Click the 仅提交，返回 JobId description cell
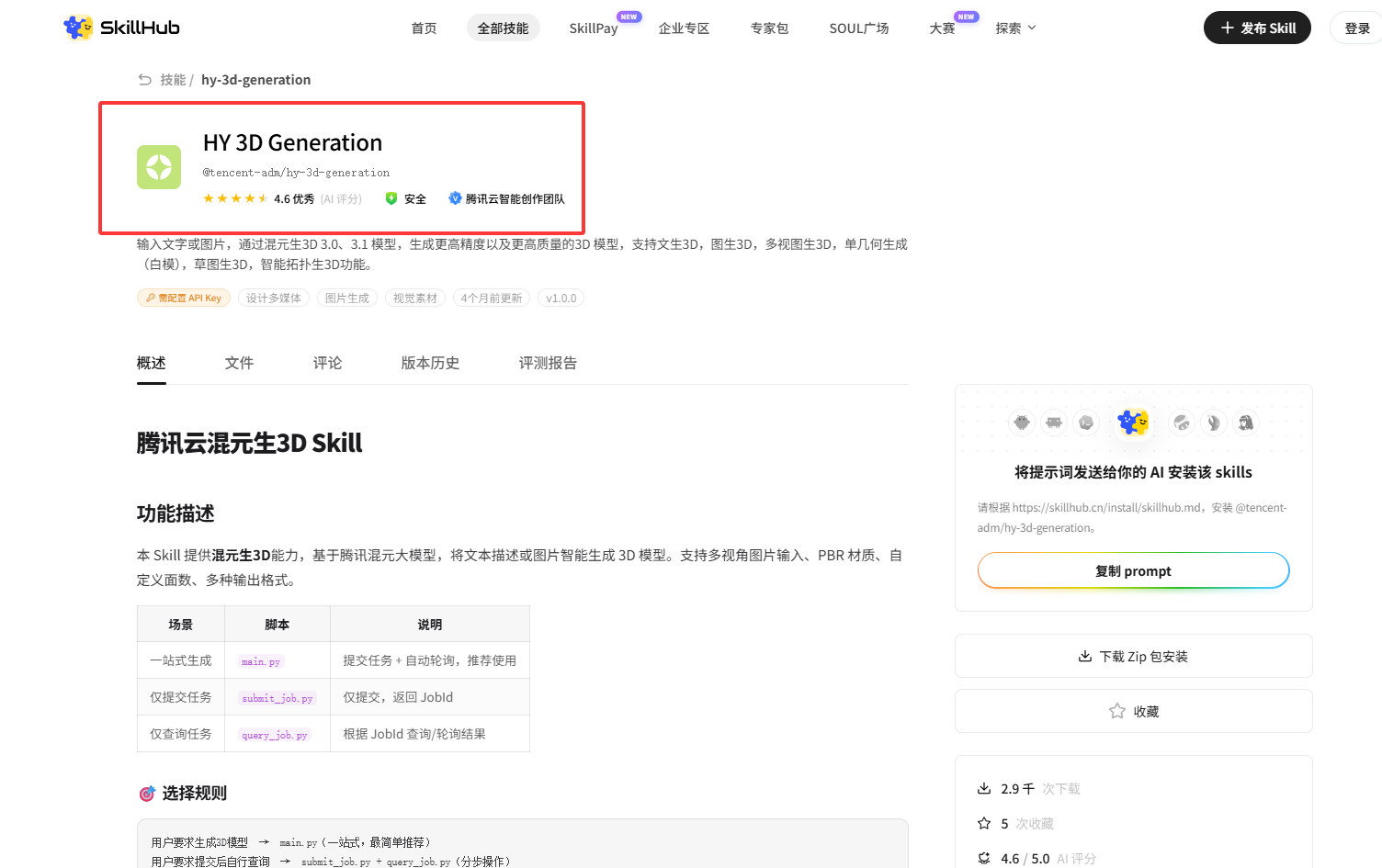Viewport: 1382px width, 868px height. (430, 697)
